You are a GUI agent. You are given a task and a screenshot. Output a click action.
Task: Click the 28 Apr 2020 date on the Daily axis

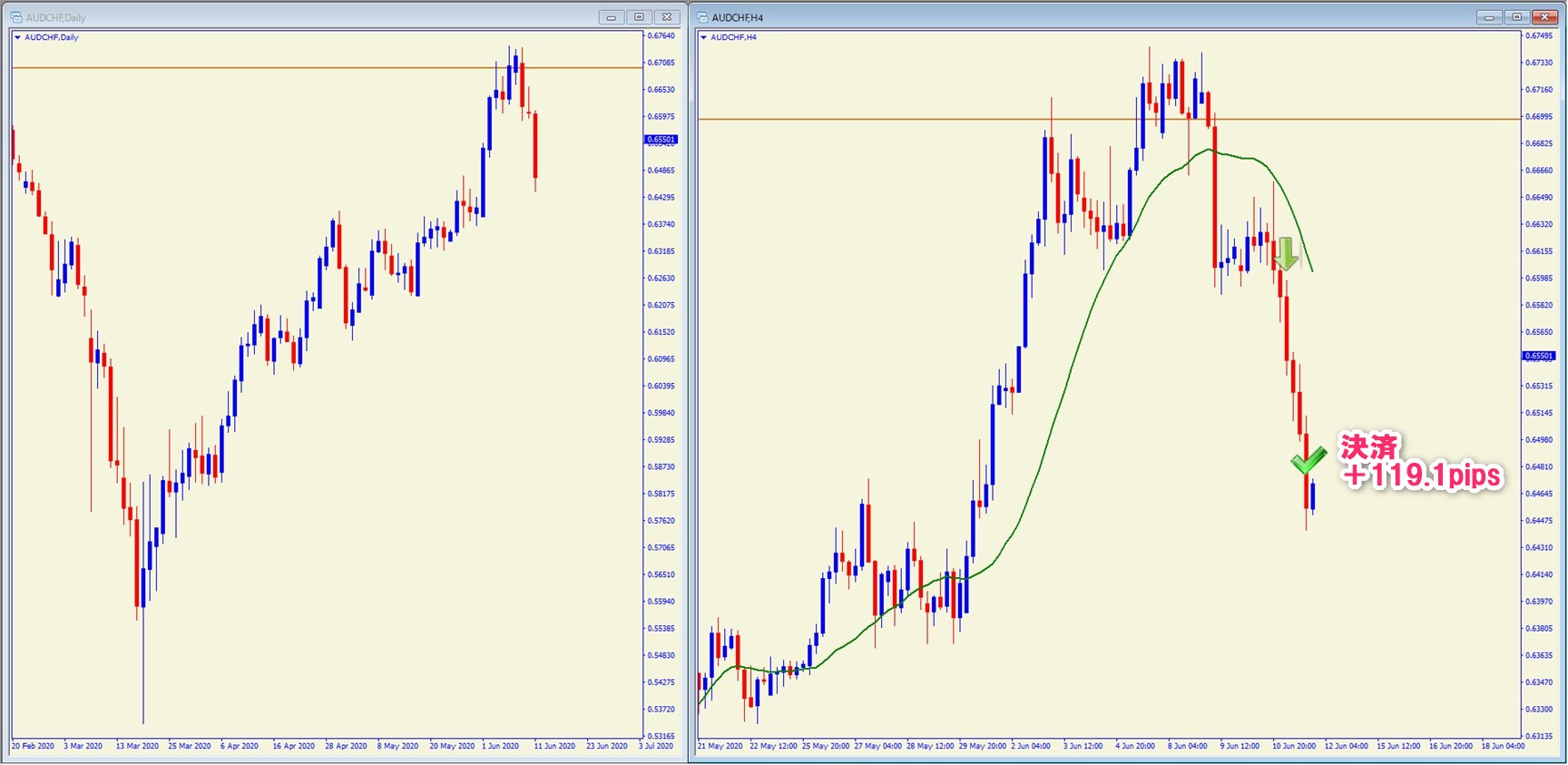pos(347,746)
